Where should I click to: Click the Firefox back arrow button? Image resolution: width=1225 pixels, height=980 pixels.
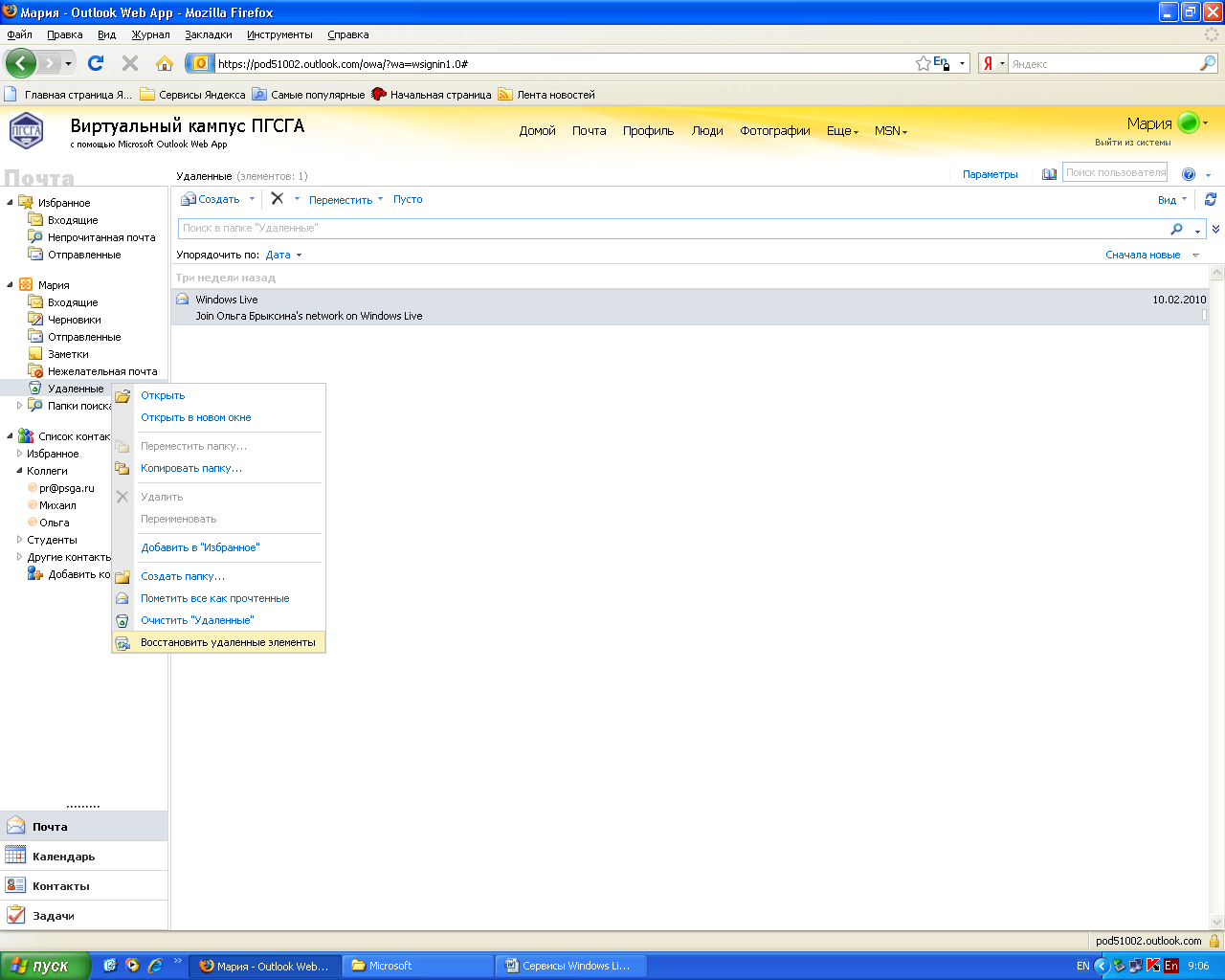pyautogui.click(x=21, y=63)
